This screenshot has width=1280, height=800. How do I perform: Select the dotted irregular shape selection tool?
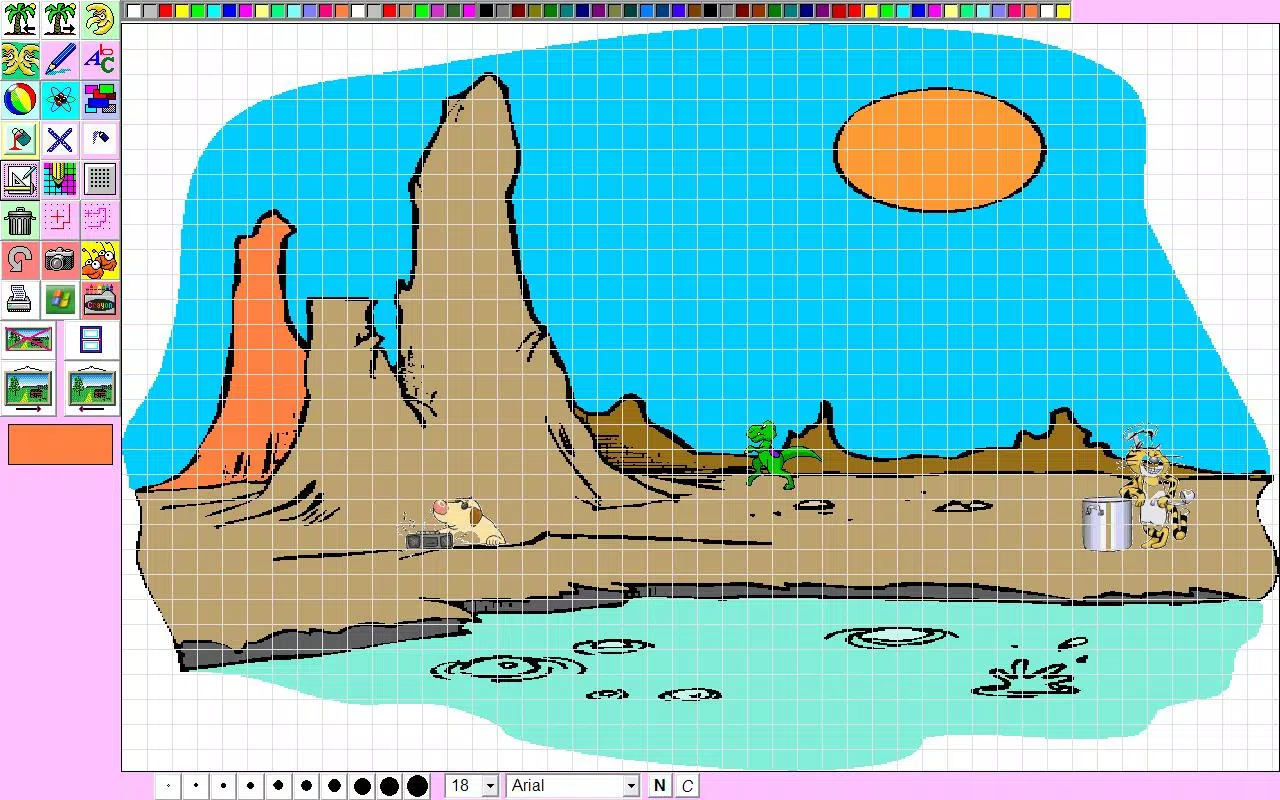99,219
